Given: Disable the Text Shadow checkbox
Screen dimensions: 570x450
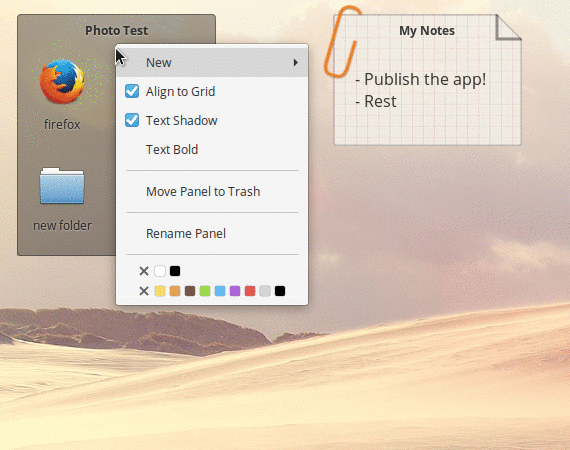Looking at the screenshot, I should [132, 120].
